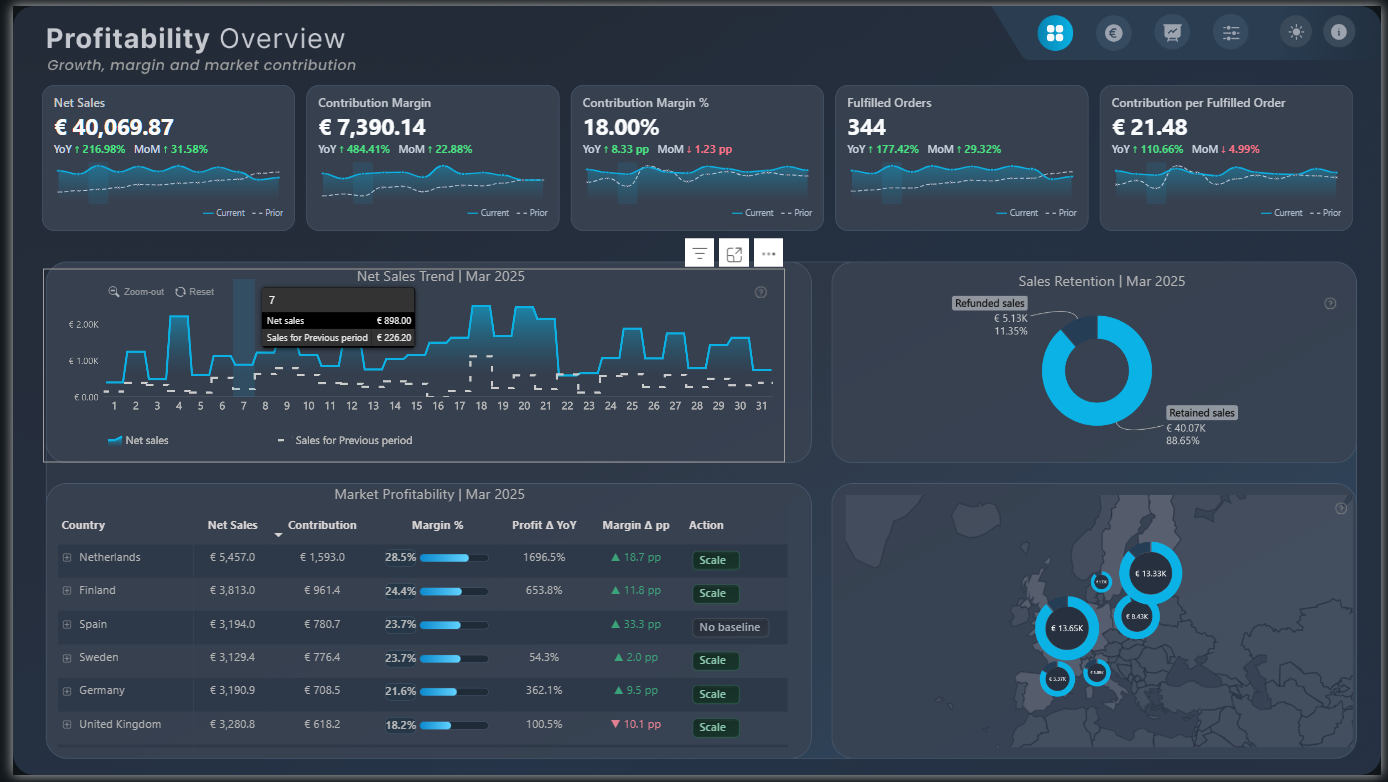Image resolution: width=1388 pixels, height=782 pixels.
Task: Click day 25 on trend x-axis
Action: [x=632, y=406]
